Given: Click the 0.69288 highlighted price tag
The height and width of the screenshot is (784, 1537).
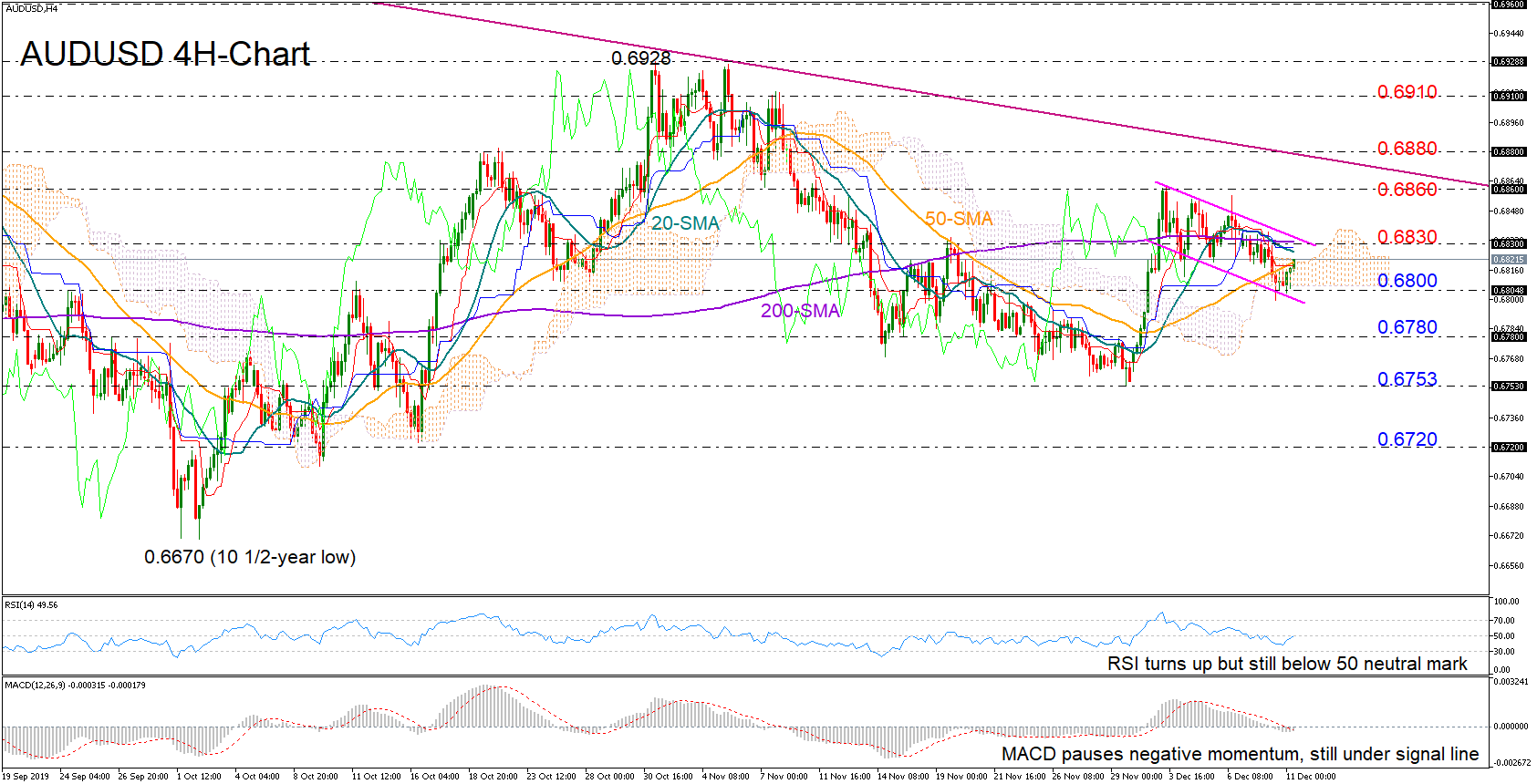Looking at the screenshot, I should point(1509,62).
